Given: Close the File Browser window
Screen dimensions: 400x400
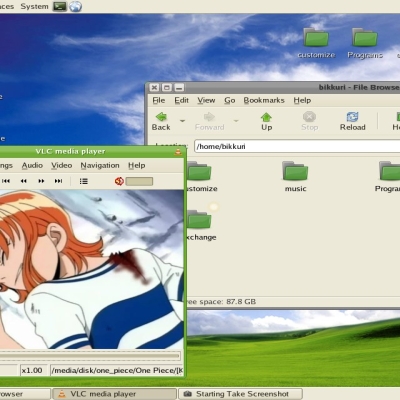Looking at the screenshot, I should [154, 88].
